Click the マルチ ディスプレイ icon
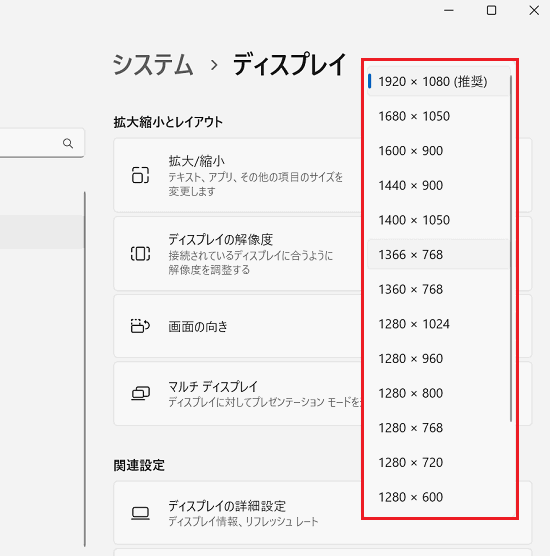This screenshot has width=550, height=556. (140, 393)
